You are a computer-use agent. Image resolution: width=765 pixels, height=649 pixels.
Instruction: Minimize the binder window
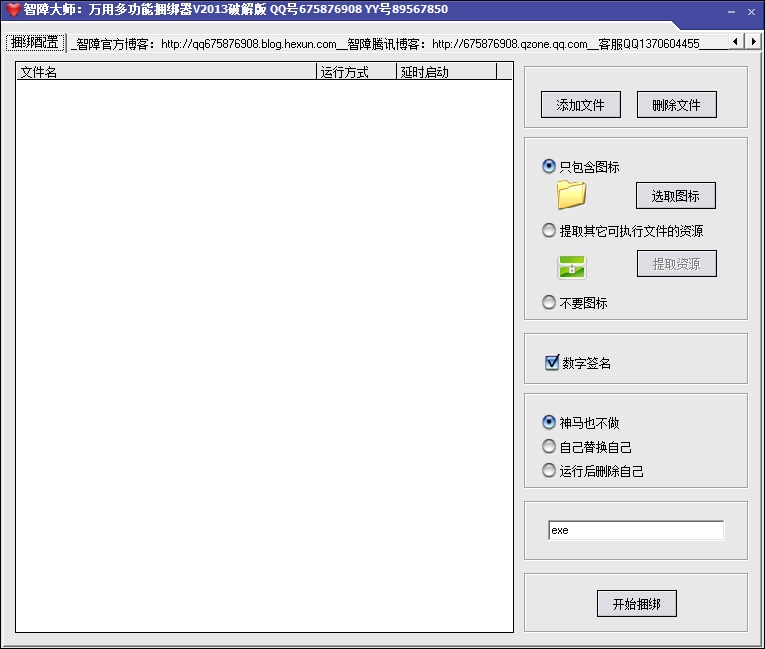pyautogui.click(x=731, y=11)
